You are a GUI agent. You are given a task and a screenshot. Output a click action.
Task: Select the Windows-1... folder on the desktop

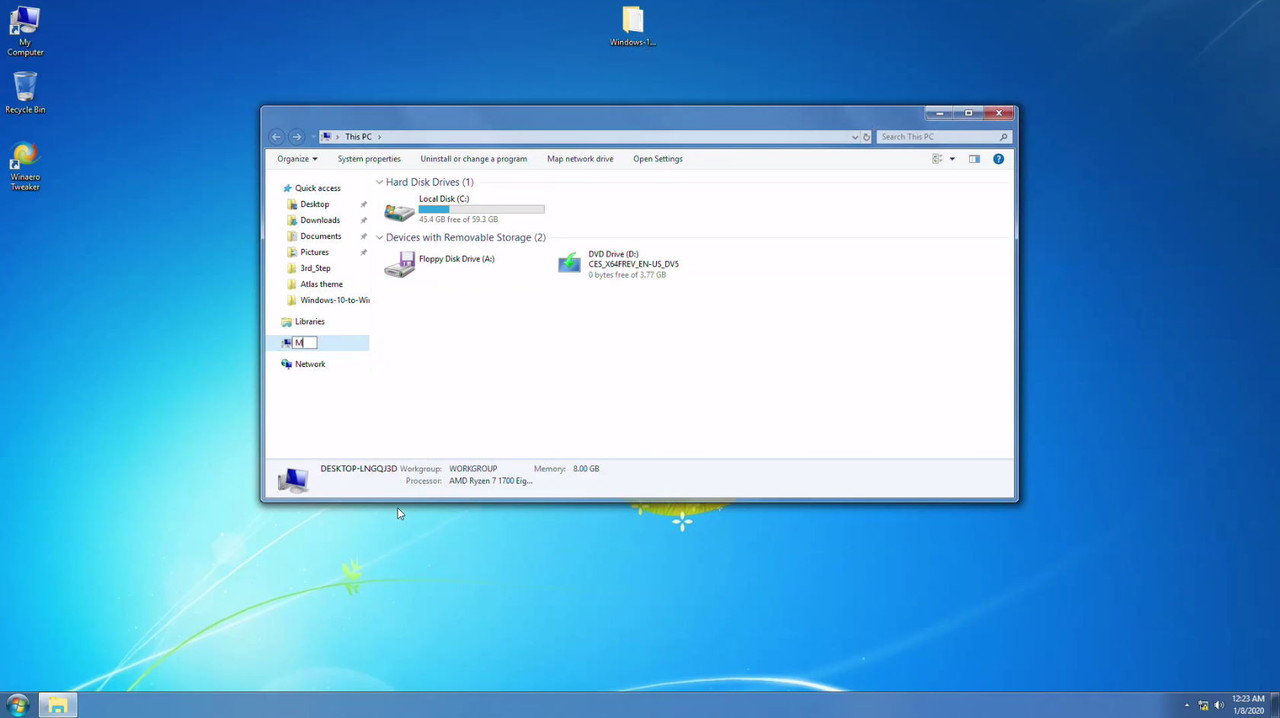point(633,27)
